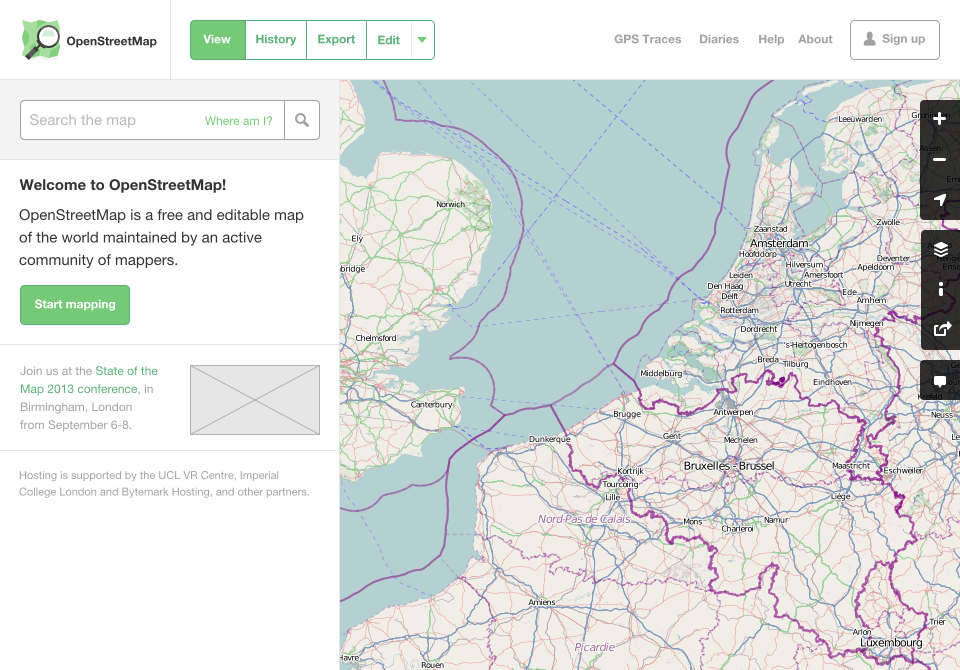Click Bruxelles - Brussel map label
The width and height of the screenshot is (960, 670).
point(729,465)
